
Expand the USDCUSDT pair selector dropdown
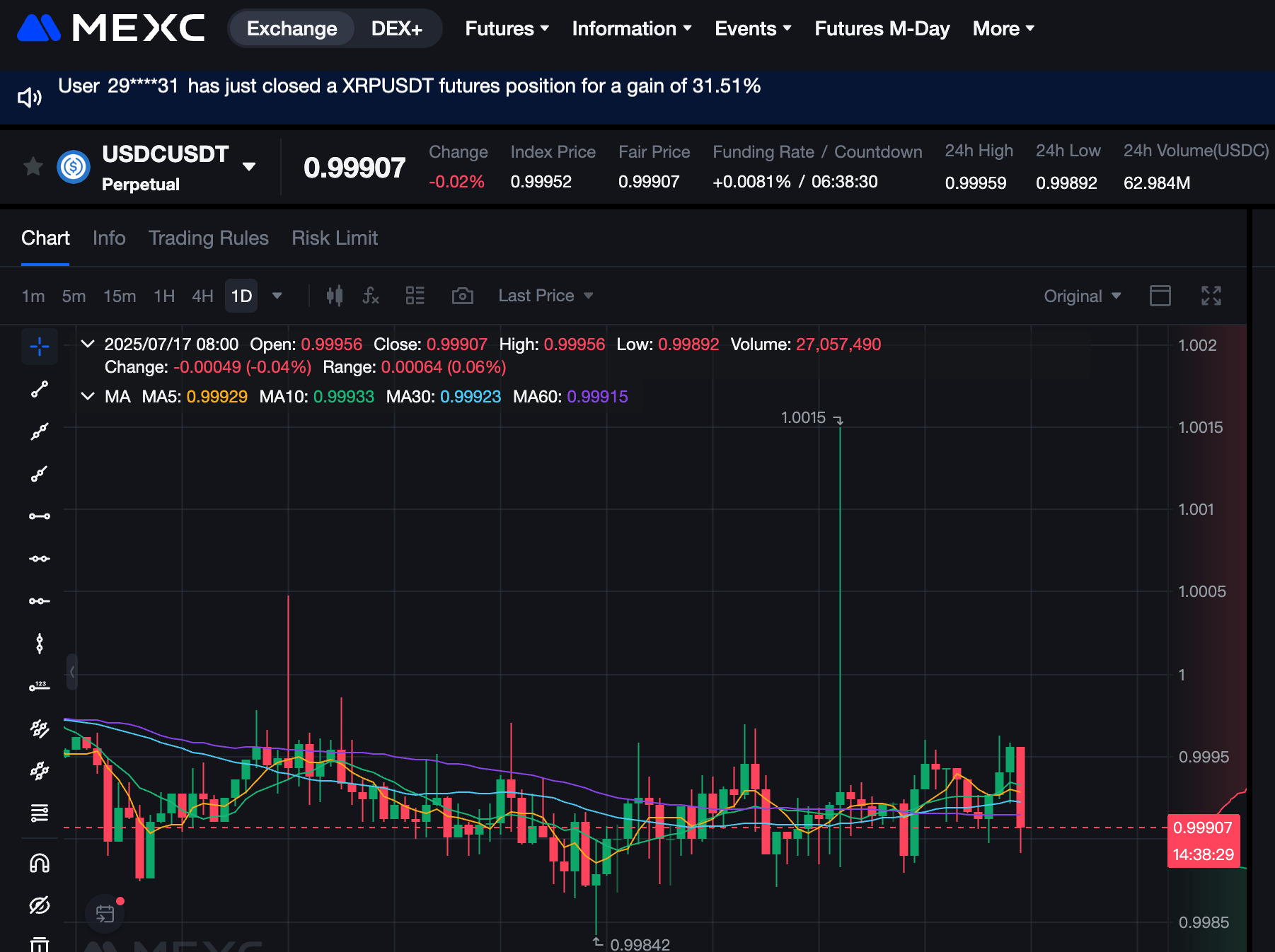point(249,167)
